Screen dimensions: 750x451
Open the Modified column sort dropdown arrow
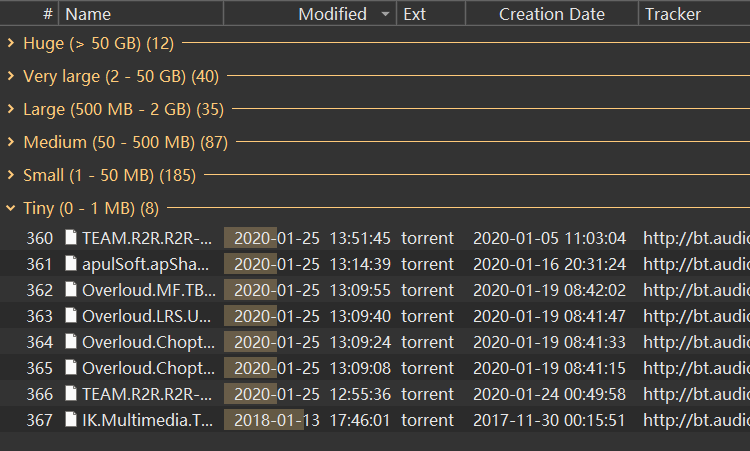click(x=386, y=14)
